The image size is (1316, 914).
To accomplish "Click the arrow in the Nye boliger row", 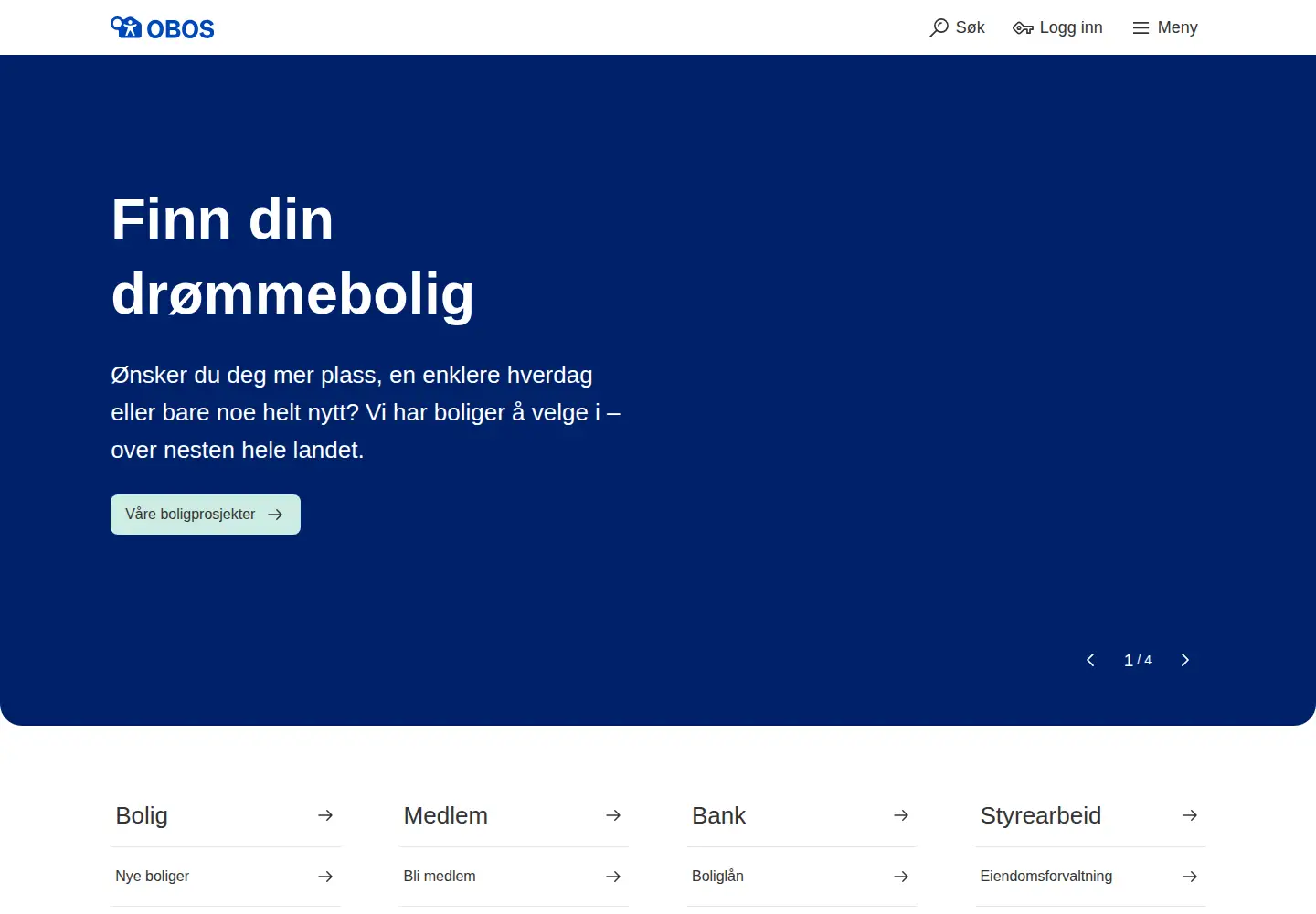I will 325,877.
